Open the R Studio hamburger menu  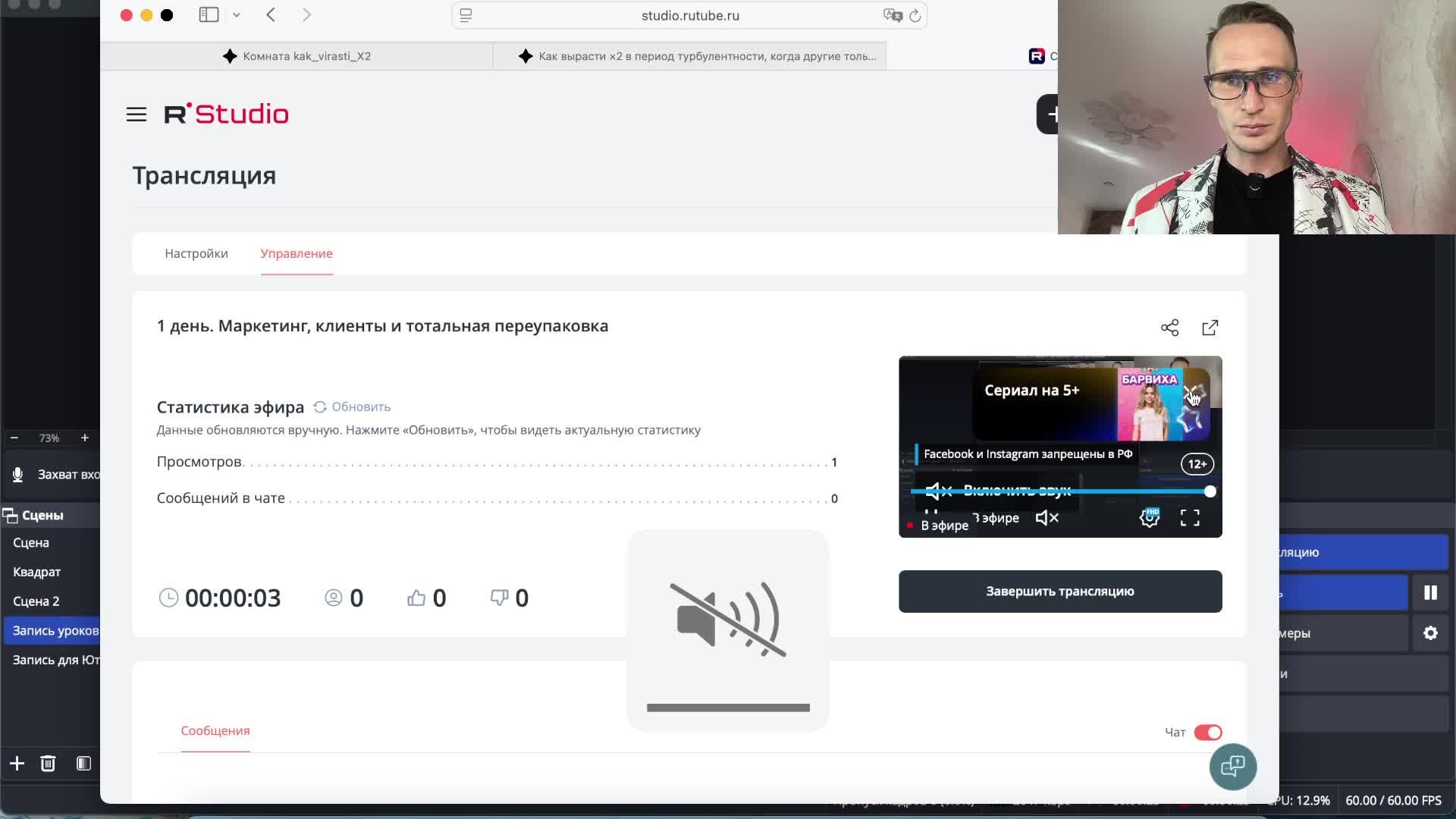(136, 115)
